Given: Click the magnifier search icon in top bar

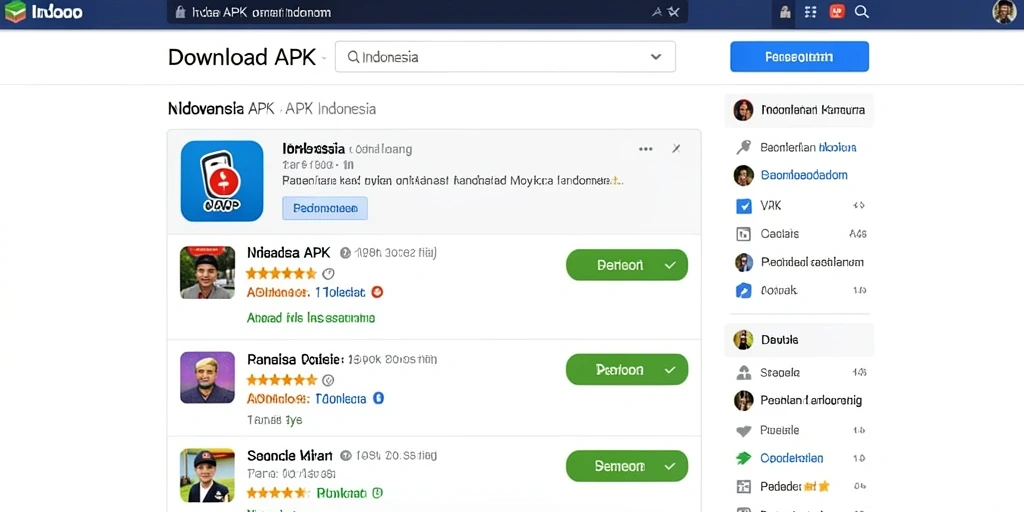Looking at the screenshot, I should [x=861, y=12].
